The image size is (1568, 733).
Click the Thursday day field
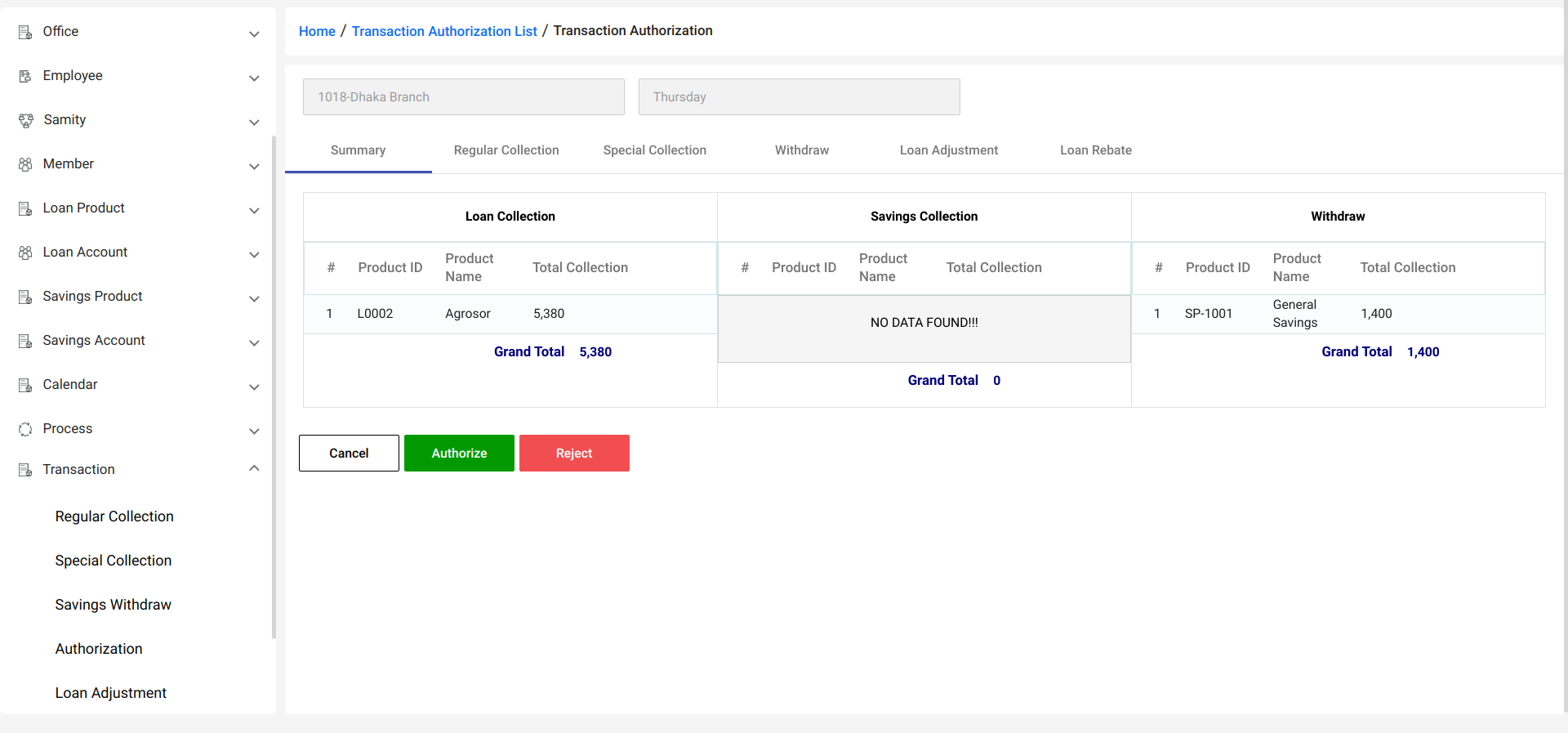800,96
